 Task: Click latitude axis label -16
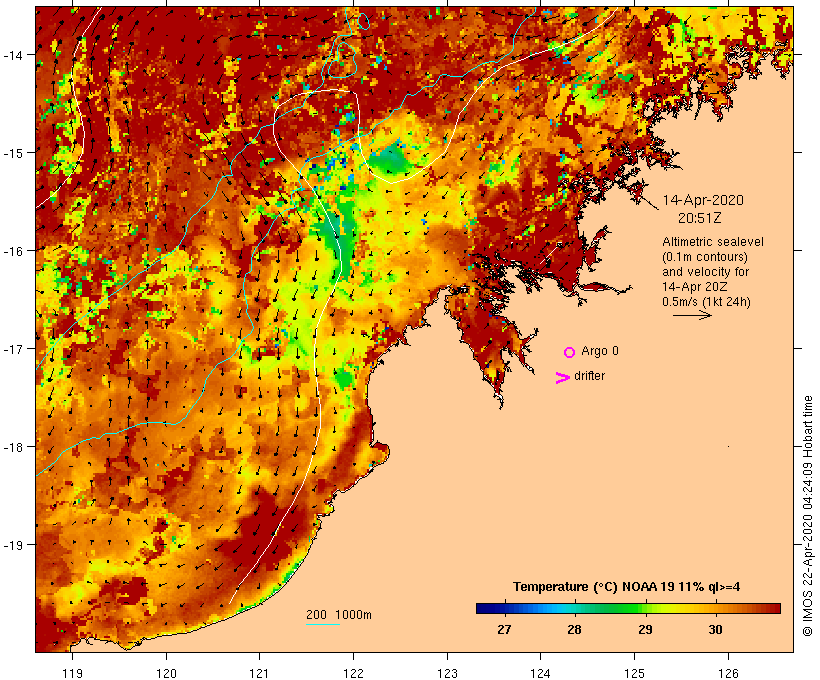pos(13,251)
